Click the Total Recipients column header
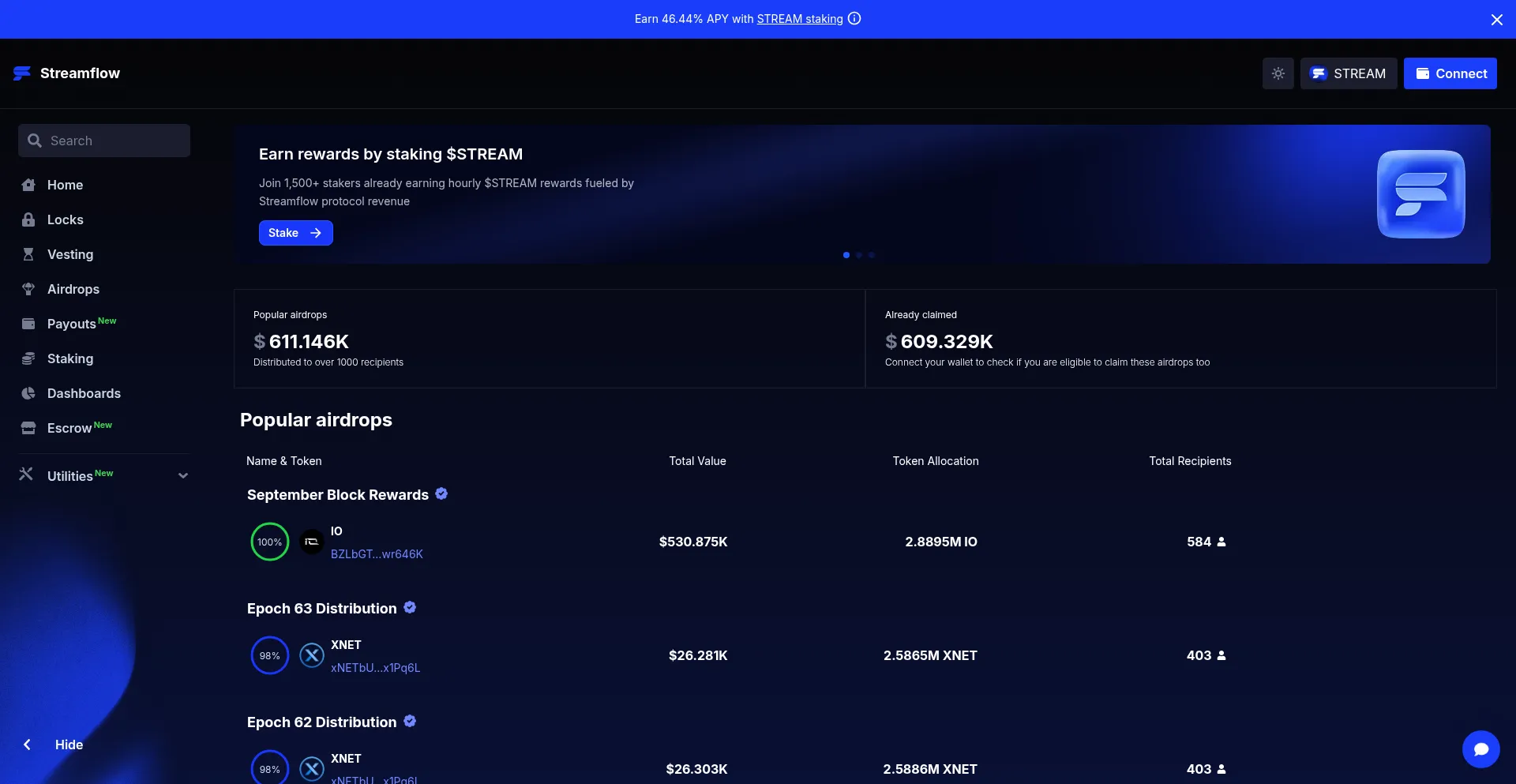The image size is (1516, 784). pyautogui.click(x=1190, y=461)
